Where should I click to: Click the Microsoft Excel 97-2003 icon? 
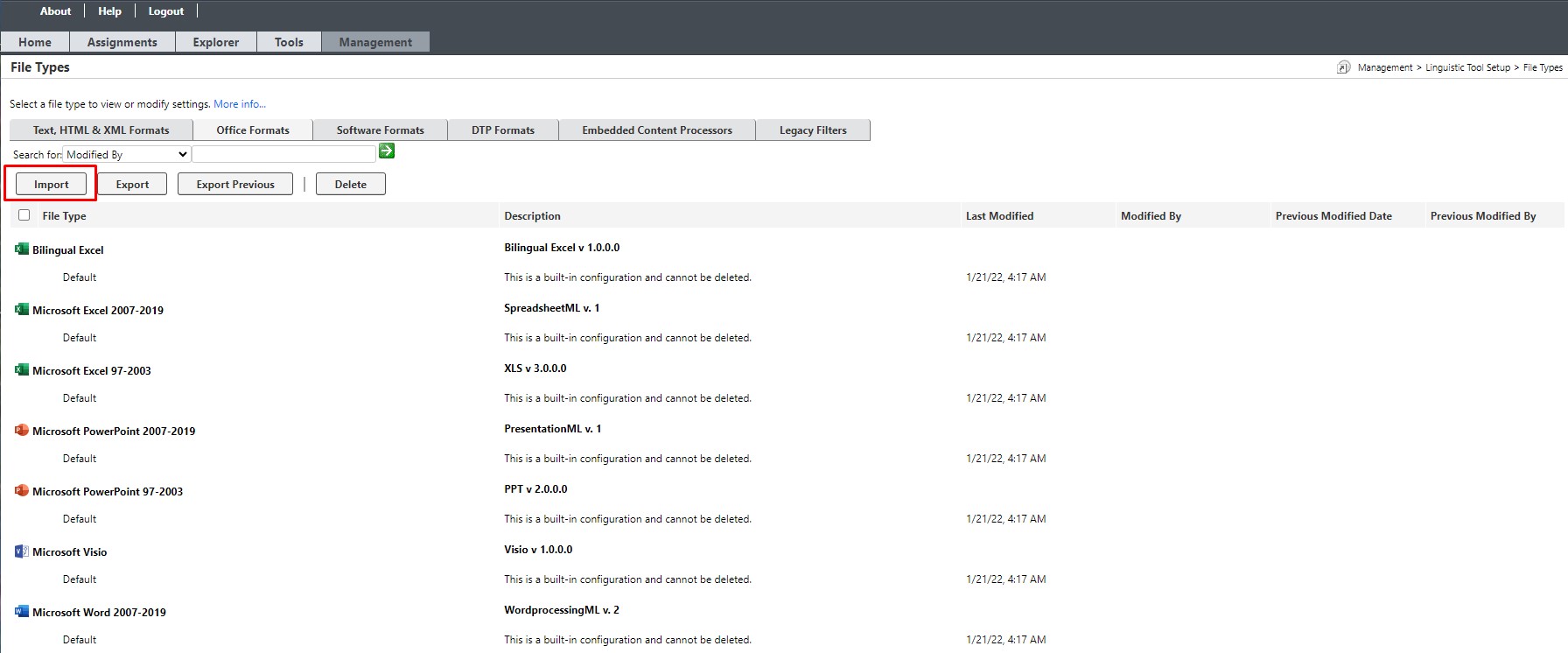click(22, 370)
